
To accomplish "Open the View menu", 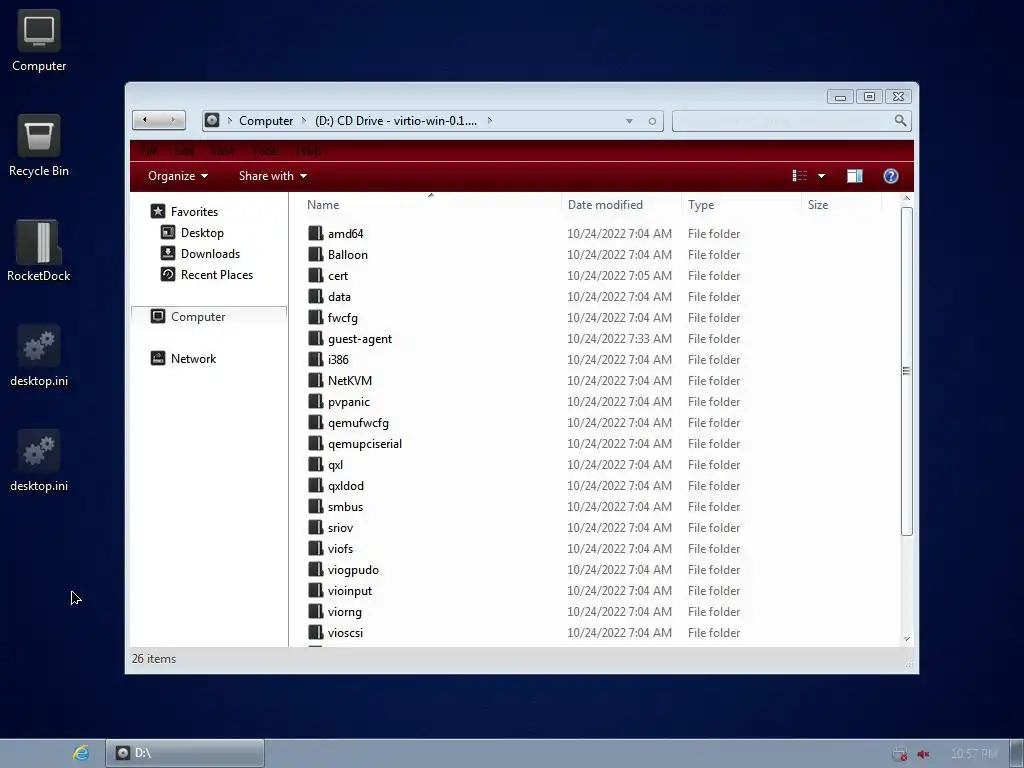I will coord(223,151).
